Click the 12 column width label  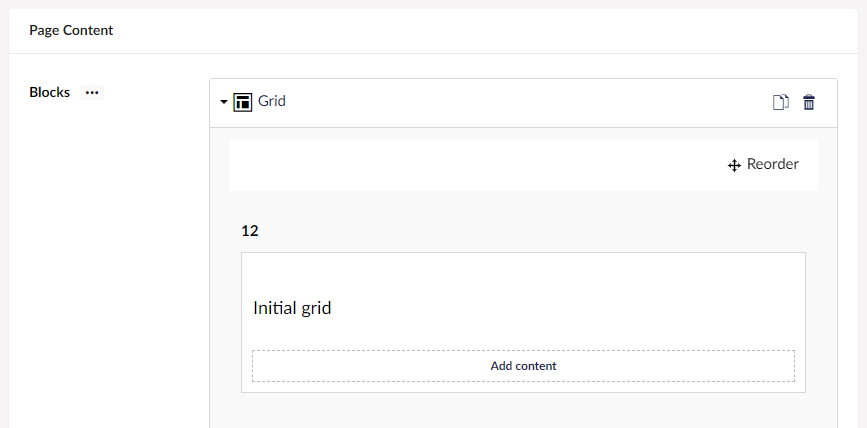(249, 231)
